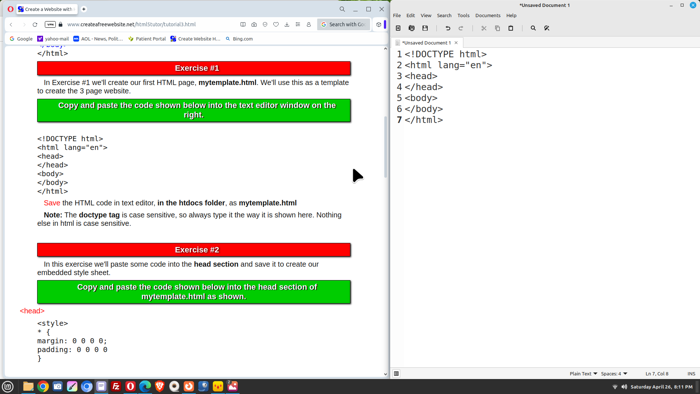Open Opera easy setup icon
This screenshot has height=394, width=700.
coord(298,25)
